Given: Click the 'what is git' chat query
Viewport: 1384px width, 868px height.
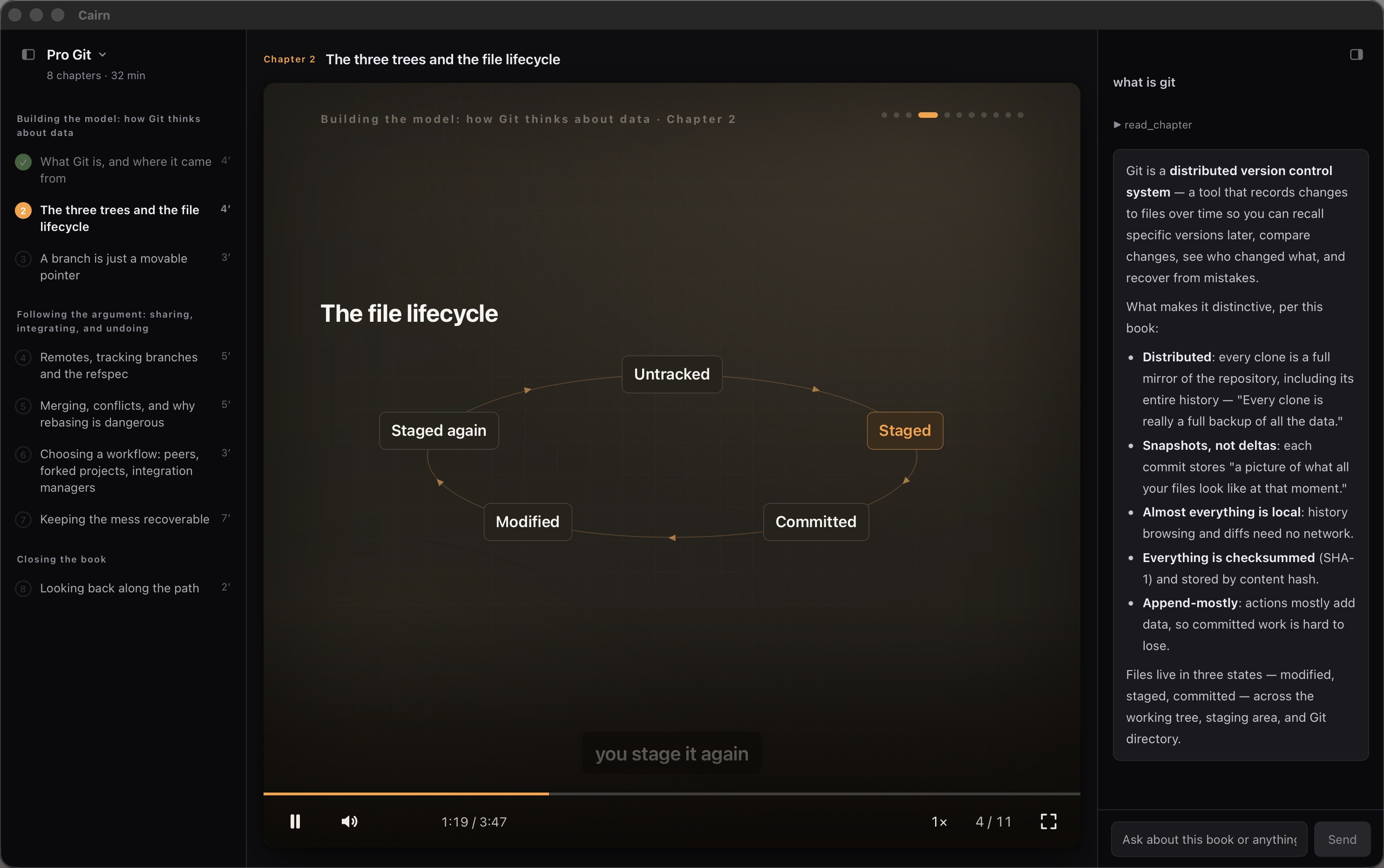Looking at the screenshot, I should (1144, 82).
